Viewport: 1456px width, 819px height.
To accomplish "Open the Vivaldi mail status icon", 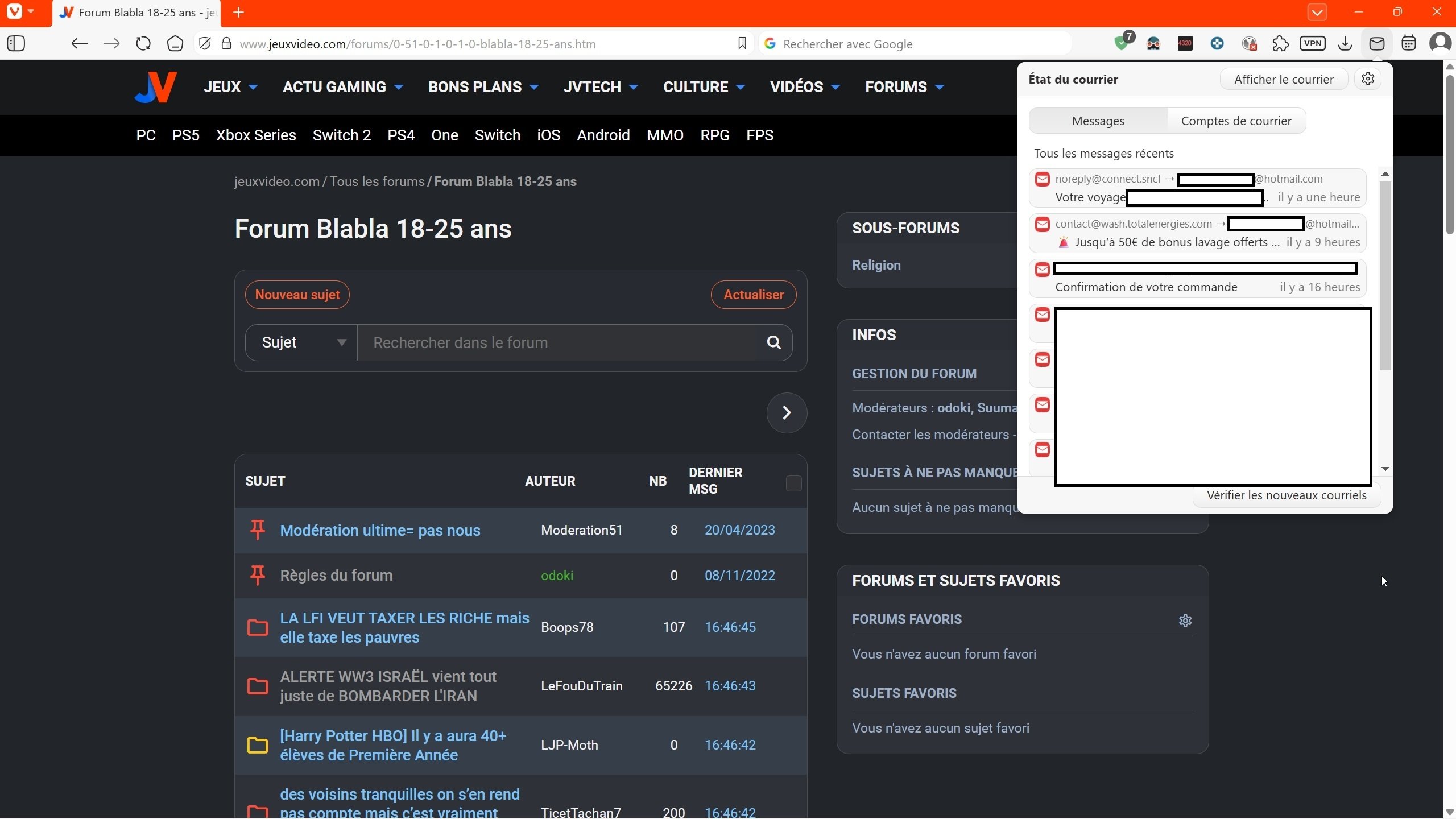I will [1376, 44].
